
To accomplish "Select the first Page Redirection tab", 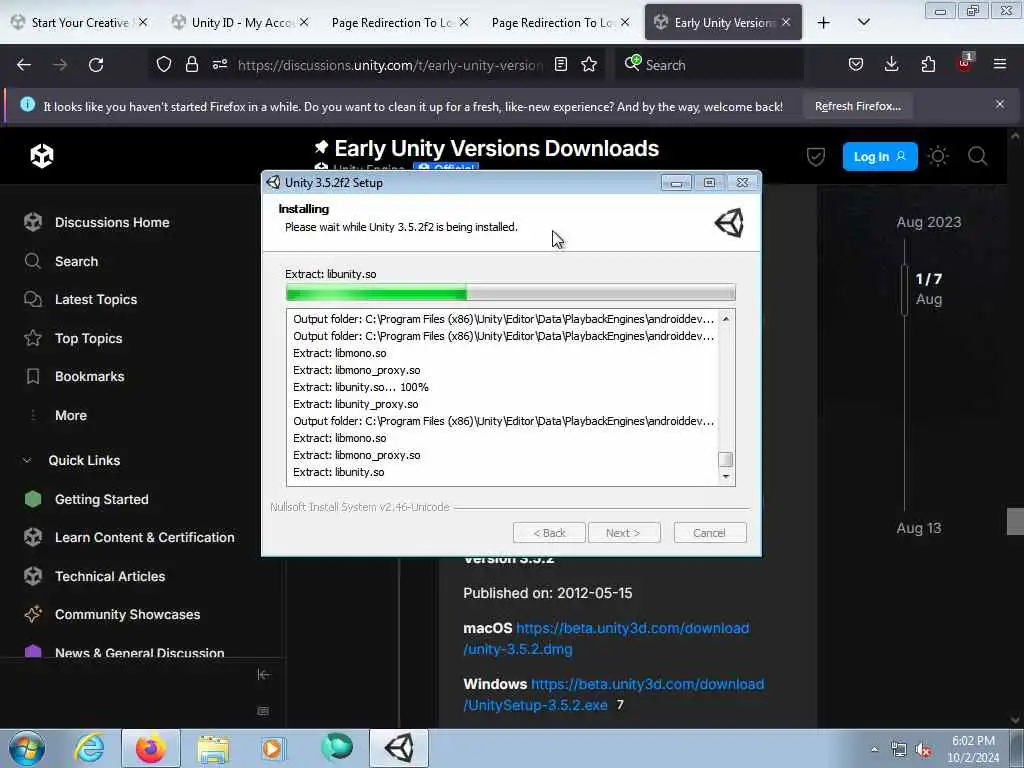I will [x=400, y=22].
